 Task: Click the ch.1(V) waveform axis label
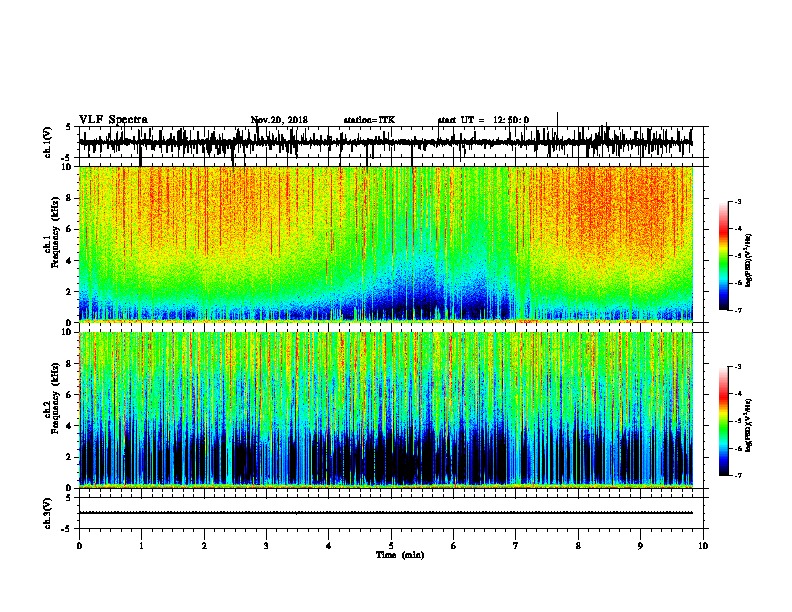coord(48,142)
